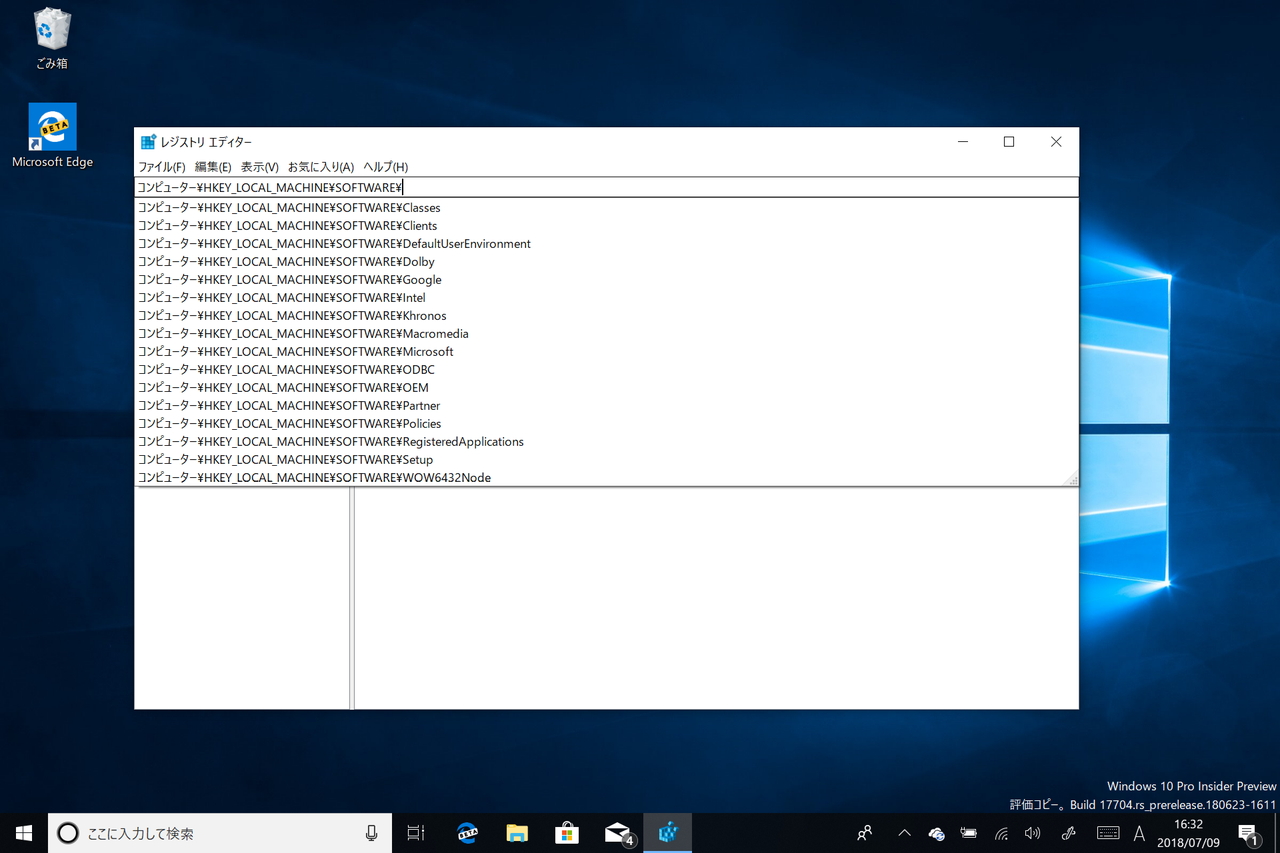
Task: Open the 表示(V) menu
Action: click(x=260, y=167)
